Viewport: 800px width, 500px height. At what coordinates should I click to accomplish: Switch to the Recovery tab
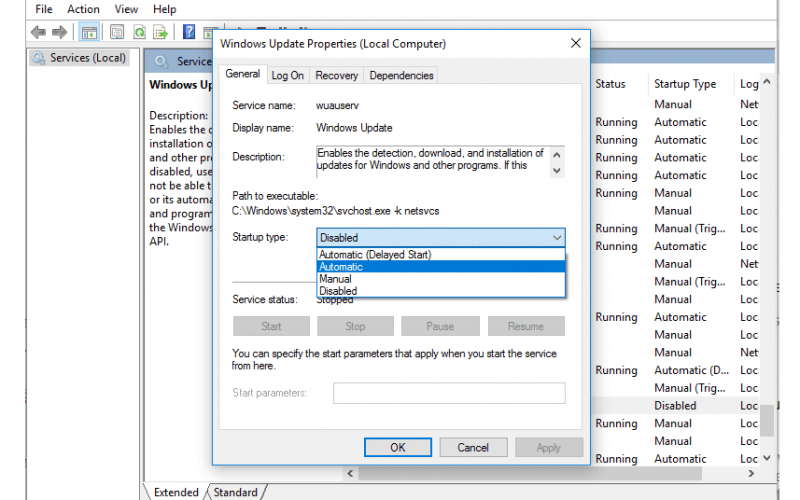[x=336, y=76]
